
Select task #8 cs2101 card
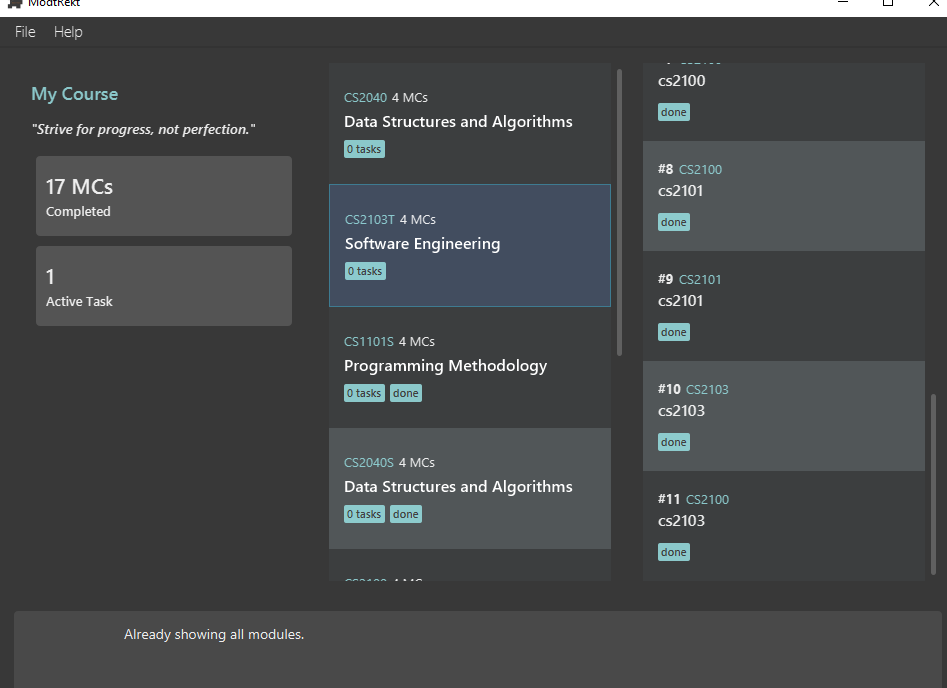point(783,196)
